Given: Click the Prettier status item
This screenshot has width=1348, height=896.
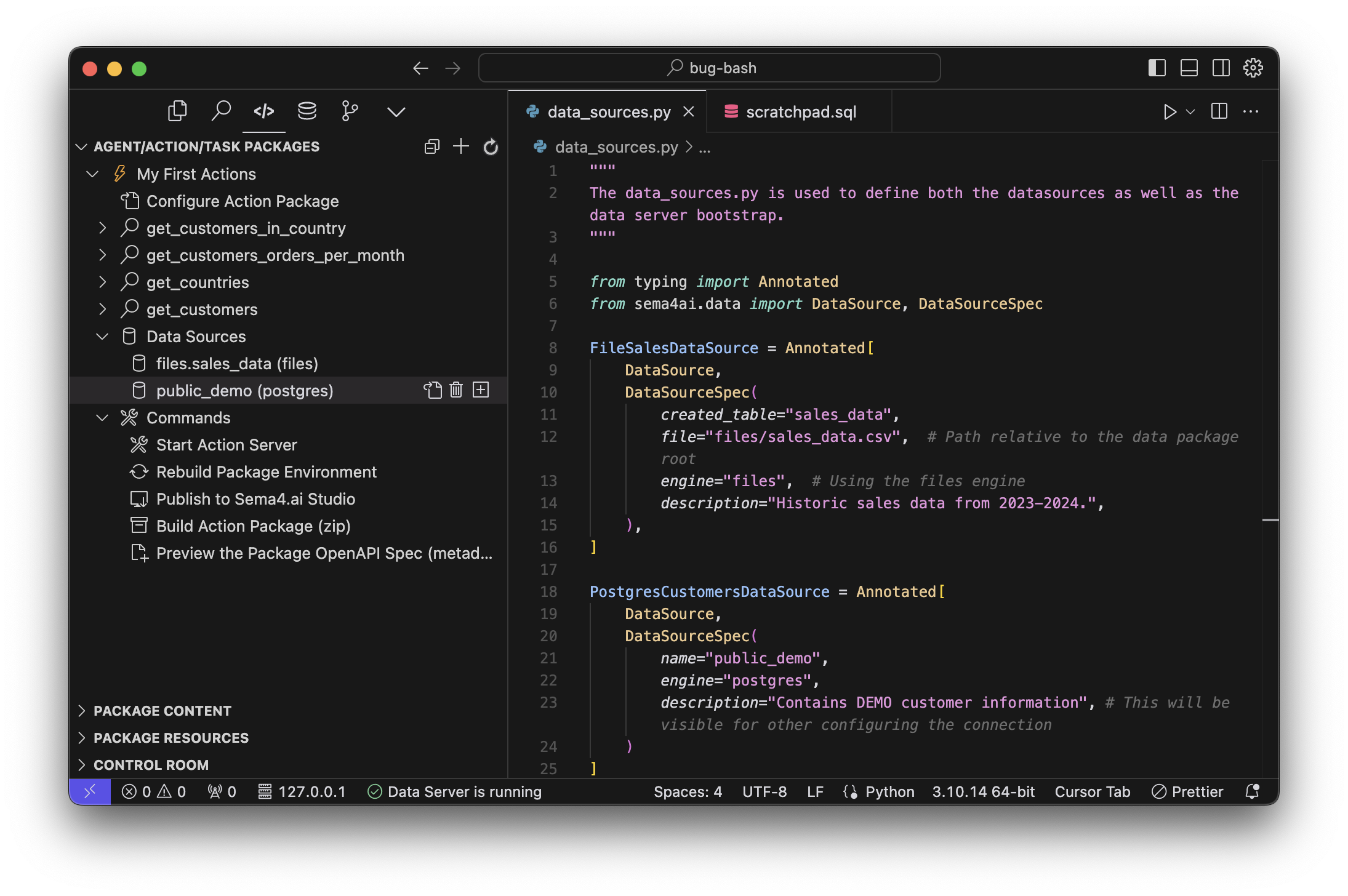Looking at the screenshot, I should click(x=1187, y=791).
